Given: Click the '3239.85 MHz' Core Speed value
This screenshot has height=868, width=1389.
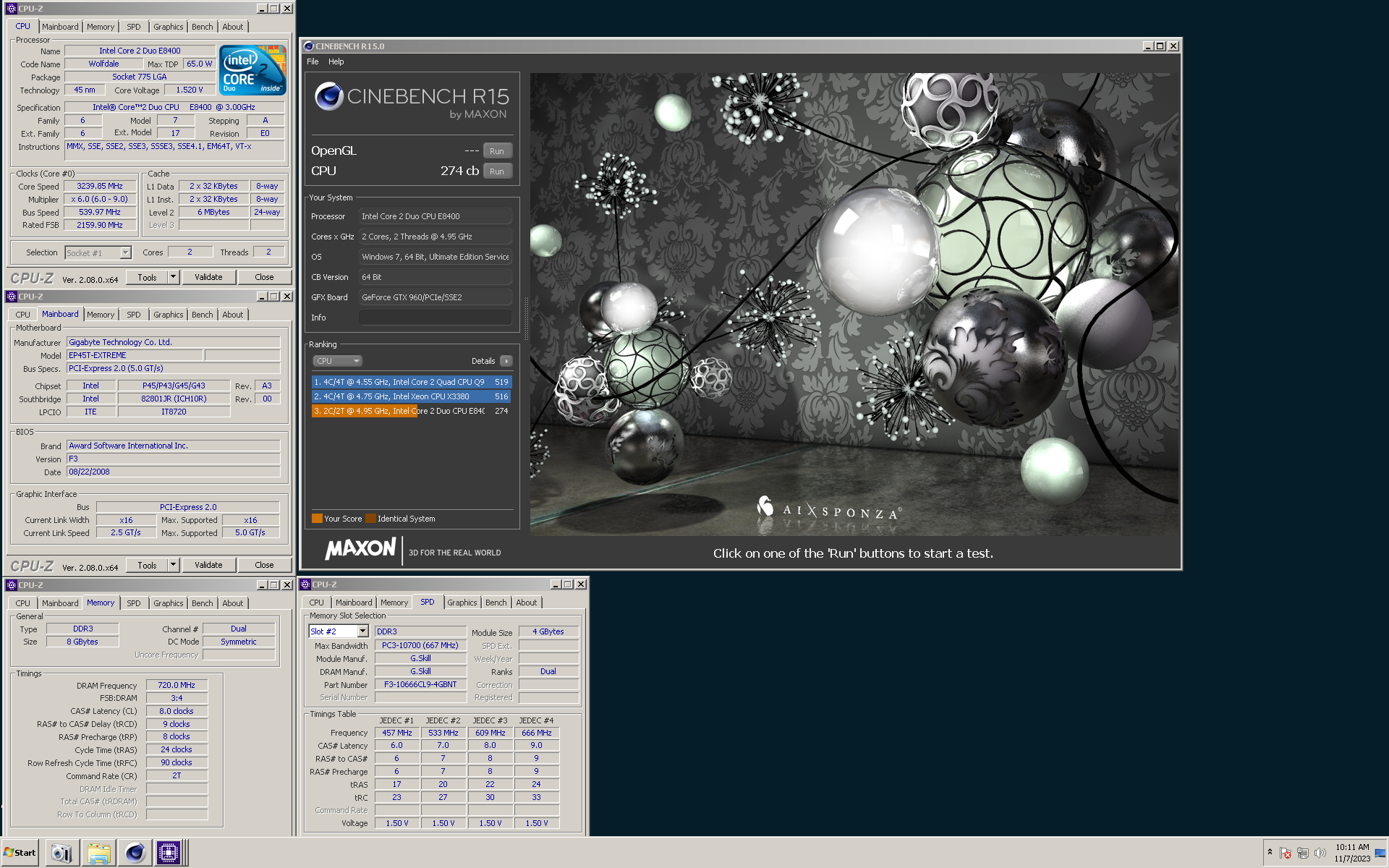Looking at the screenshot, I should click(100, 186).
